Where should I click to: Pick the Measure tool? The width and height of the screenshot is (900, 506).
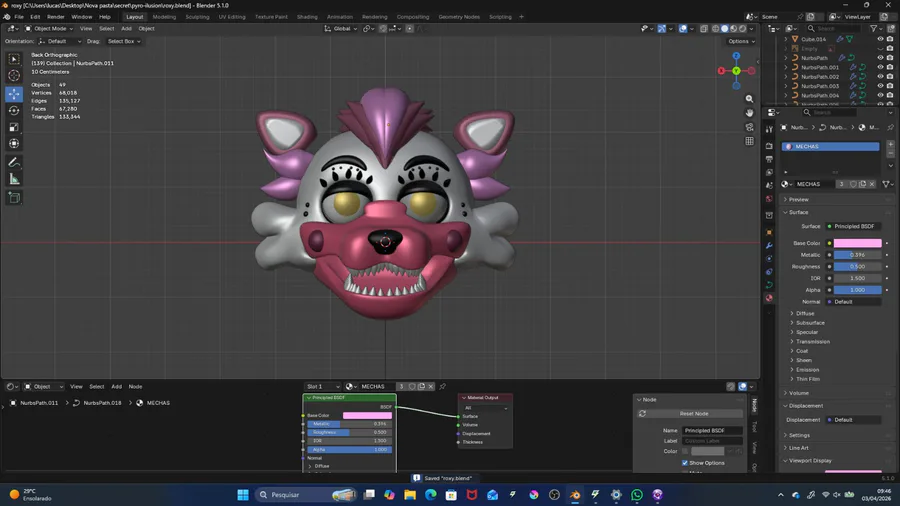(x=14, y=179)
